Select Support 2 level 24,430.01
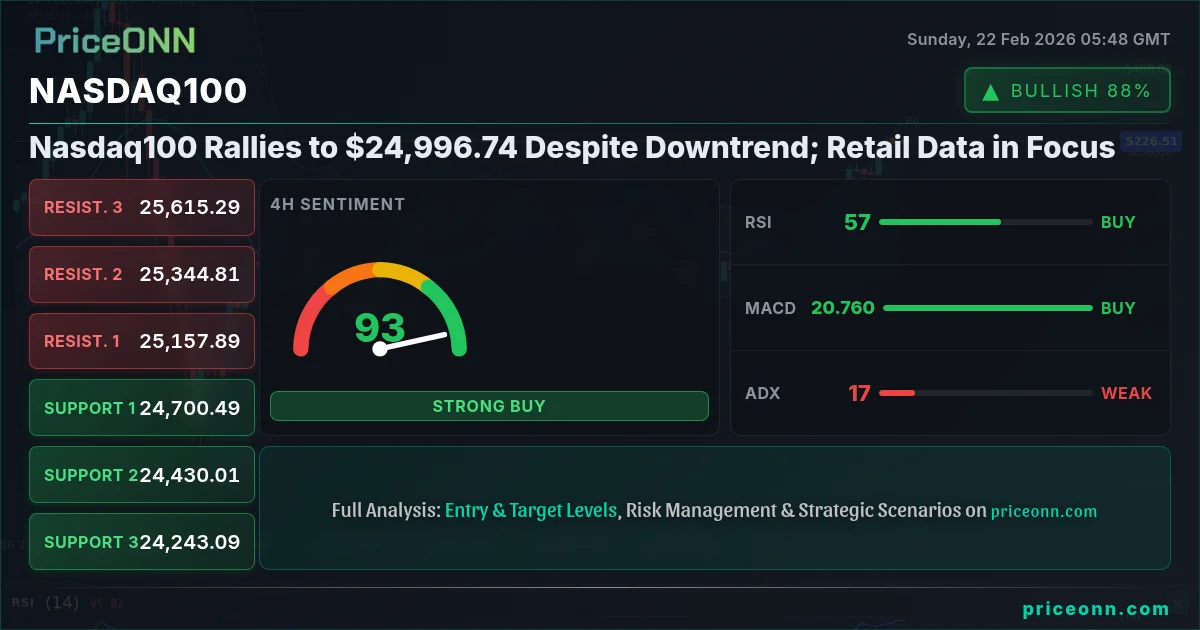This screenshot has height=630, width=1200. tap(142, 475)
